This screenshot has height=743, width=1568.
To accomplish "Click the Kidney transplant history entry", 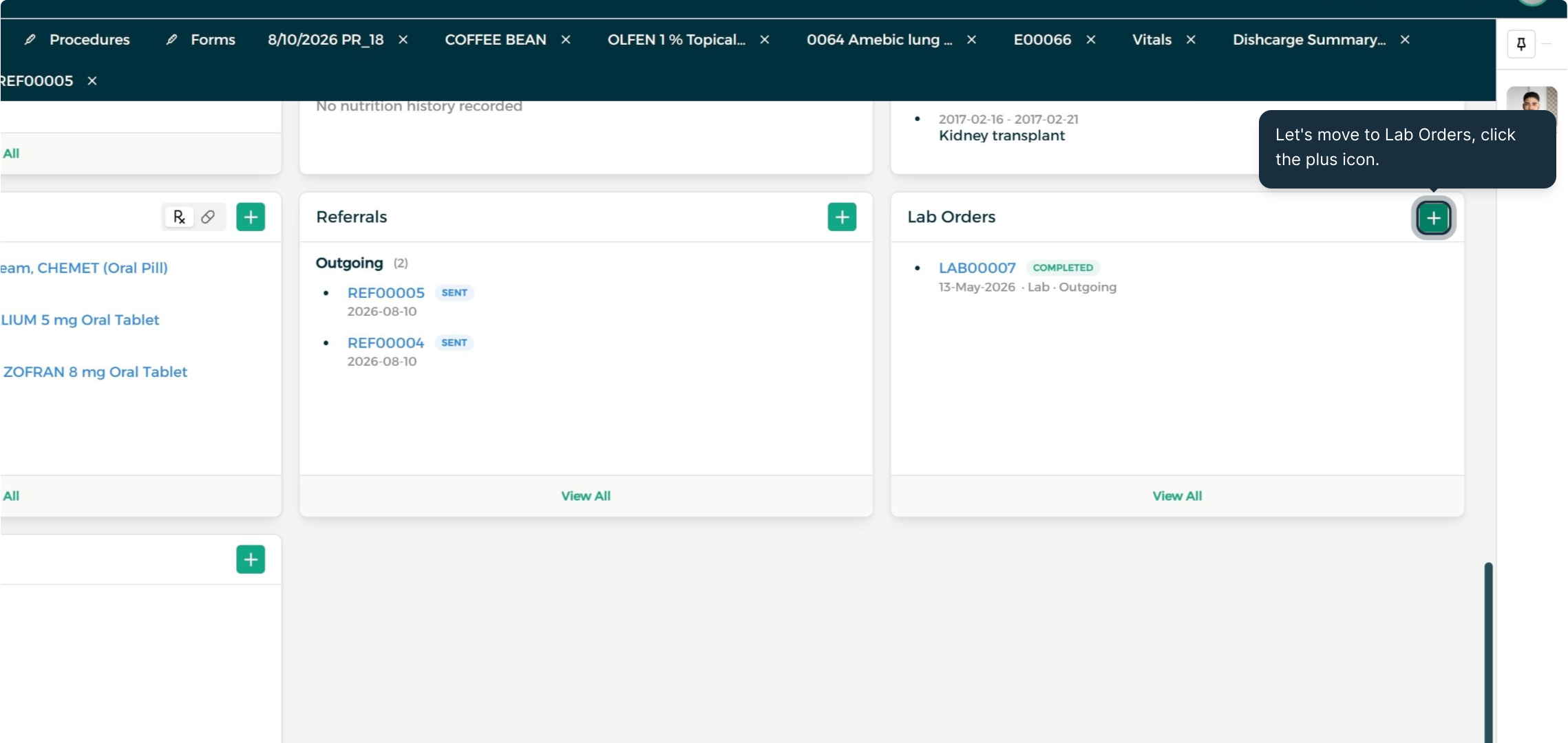I will pos(1002,136).
